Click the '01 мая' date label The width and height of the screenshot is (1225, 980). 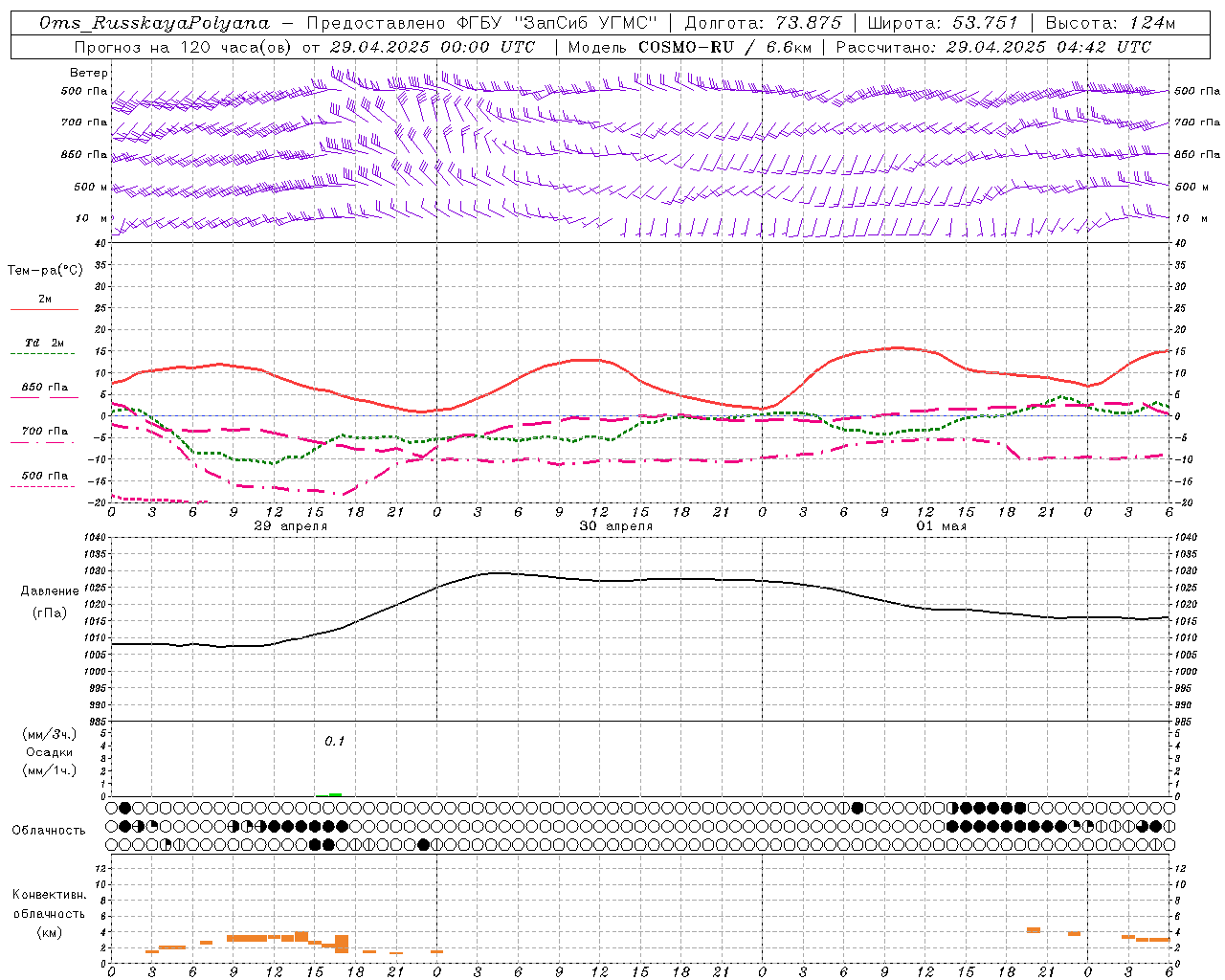pos(942,526)
